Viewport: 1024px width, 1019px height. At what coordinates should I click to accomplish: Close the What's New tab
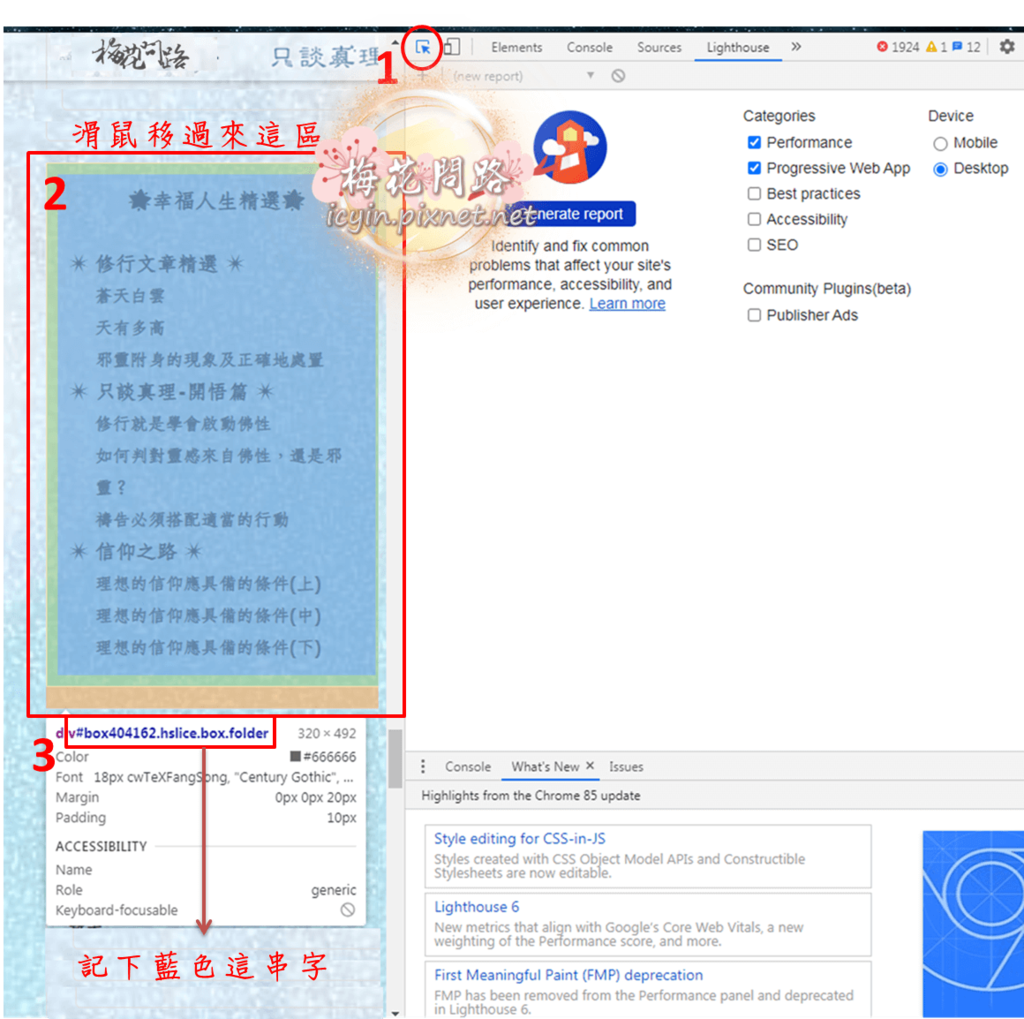[590, 766]
